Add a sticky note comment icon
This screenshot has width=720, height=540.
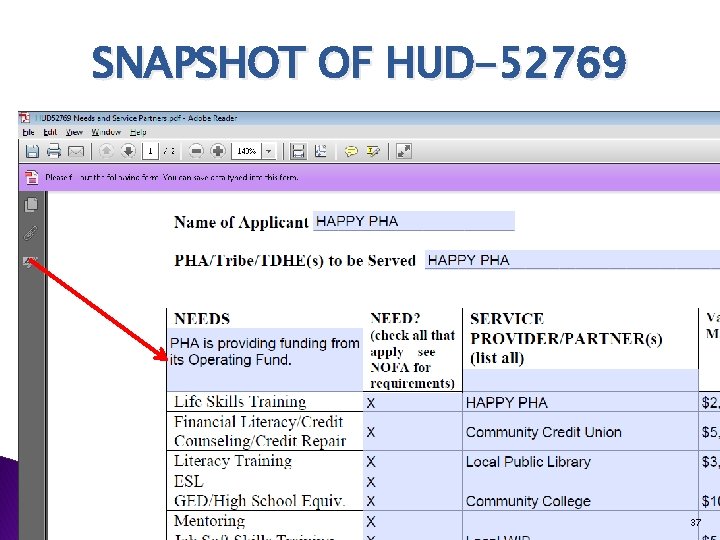351,151
